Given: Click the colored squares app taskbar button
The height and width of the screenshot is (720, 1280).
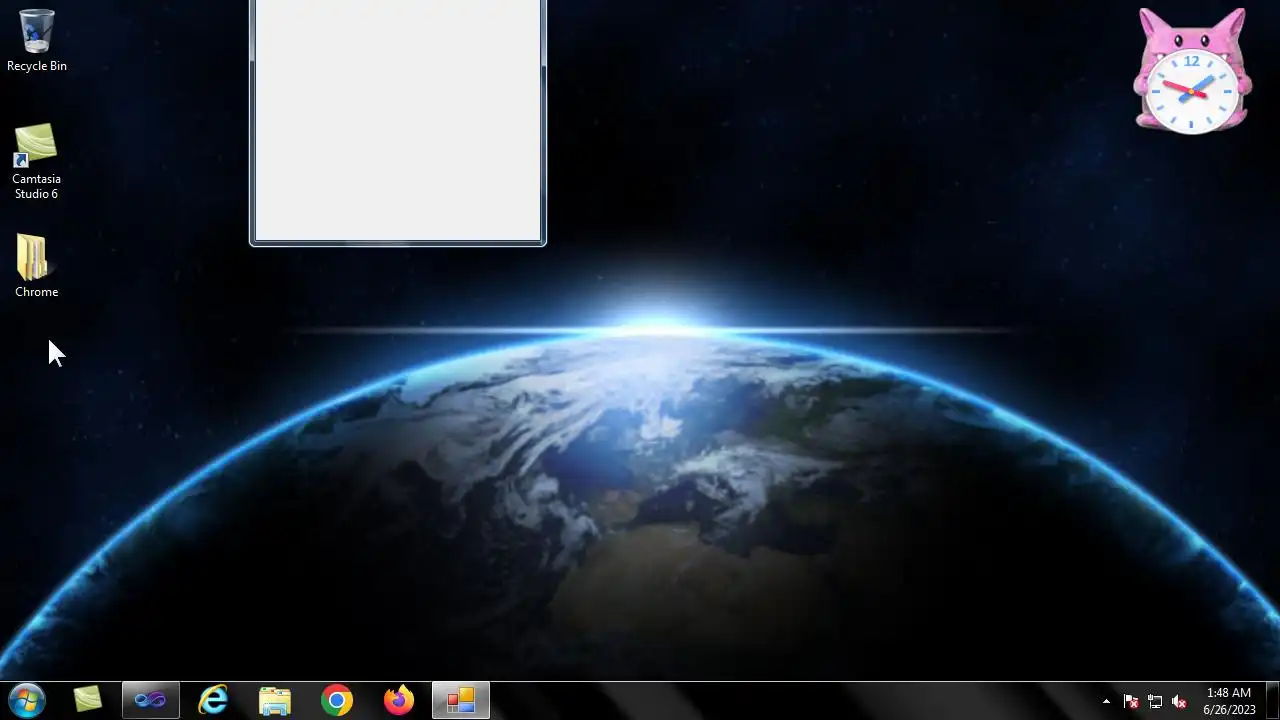Looking at the screenshot, I should pos(461,700).
